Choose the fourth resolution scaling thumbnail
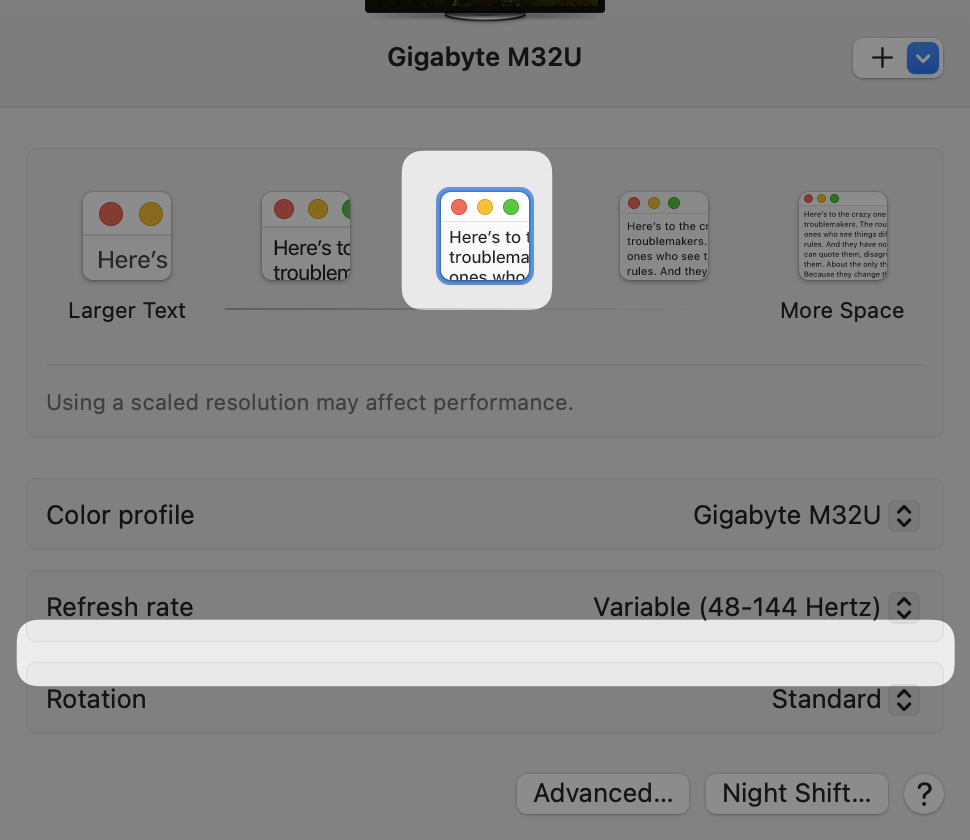Viewport: 970px width, 840px height. click(x=664, y=236)
